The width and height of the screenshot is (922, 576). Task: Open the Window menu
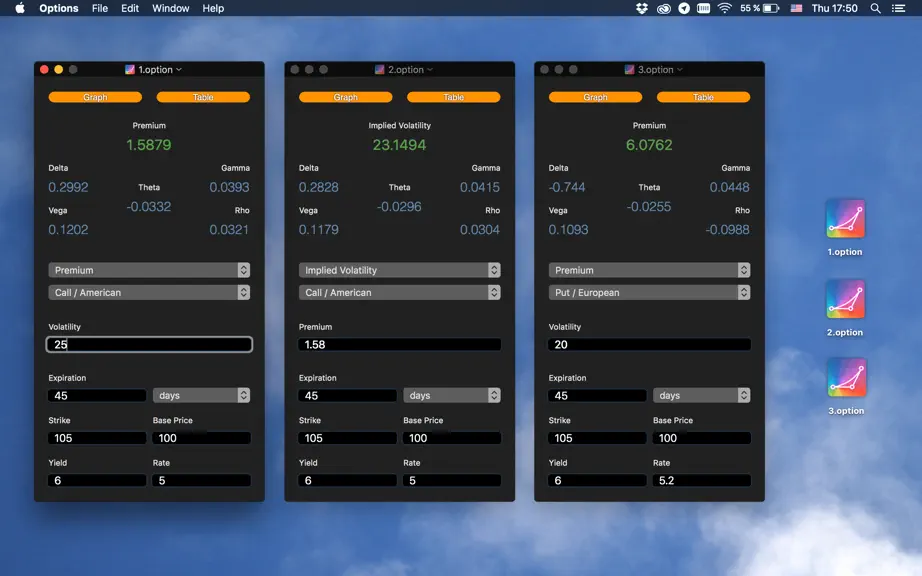[171, 8]
